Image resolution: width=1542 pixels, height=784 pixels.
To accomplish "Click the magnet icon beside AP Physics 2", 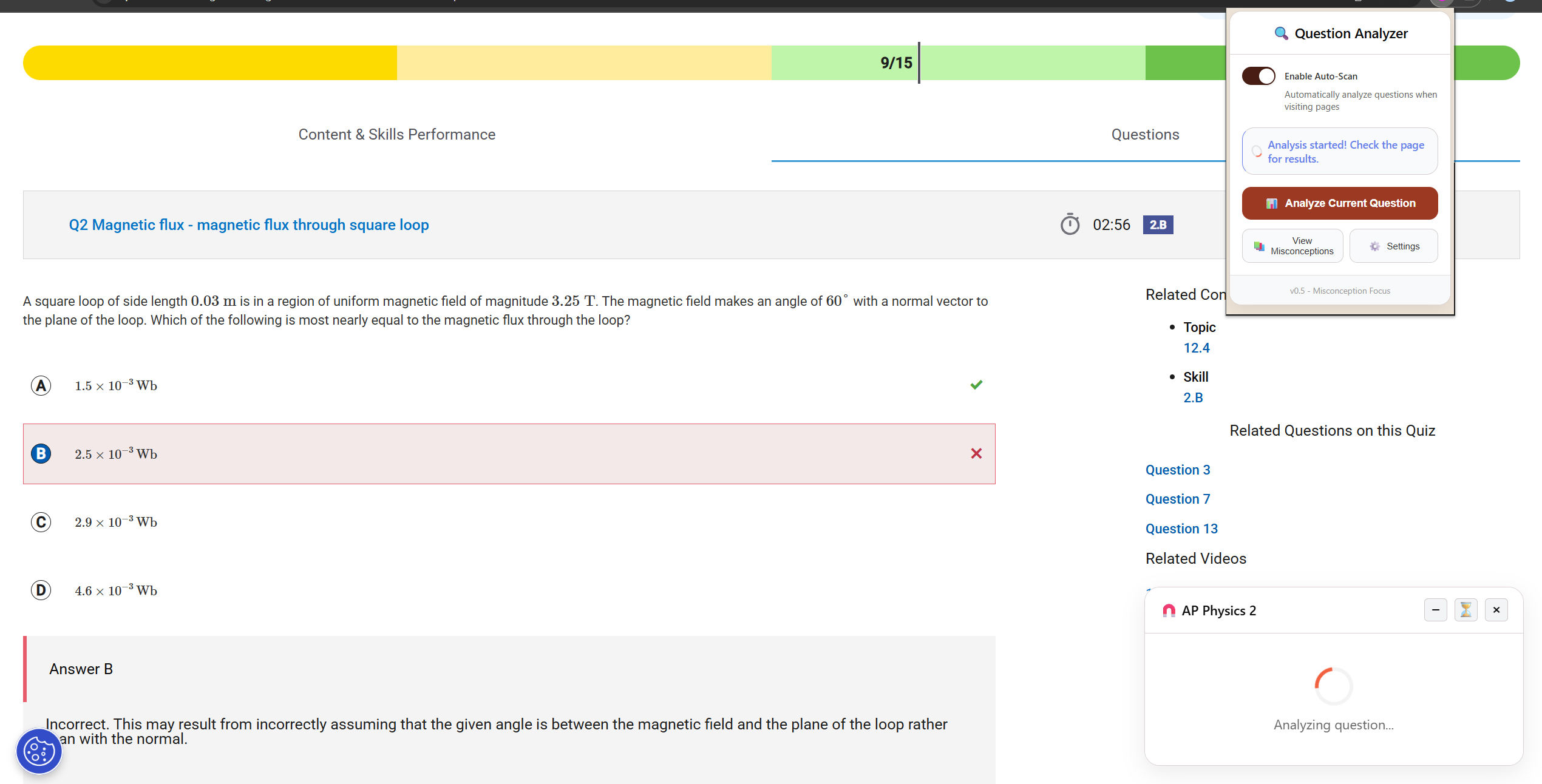I will 1169,610.
